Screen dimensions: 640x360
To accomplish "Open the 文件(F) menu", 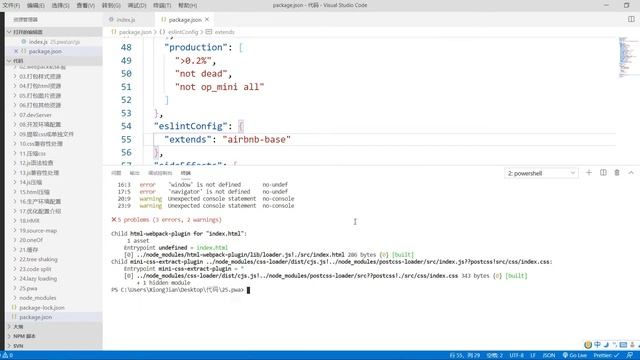I will [11, 5].
